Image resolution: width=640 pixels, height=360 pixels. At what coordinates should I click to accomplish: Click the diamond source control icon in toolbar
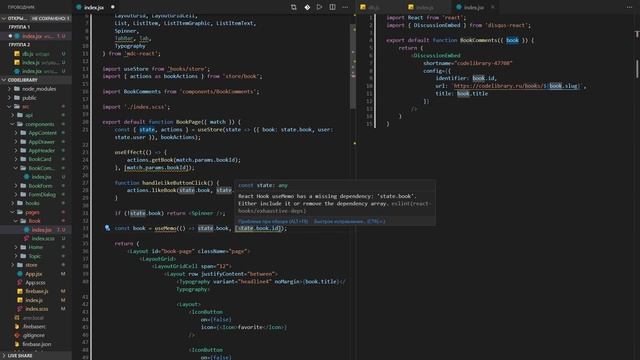(307, 7)
